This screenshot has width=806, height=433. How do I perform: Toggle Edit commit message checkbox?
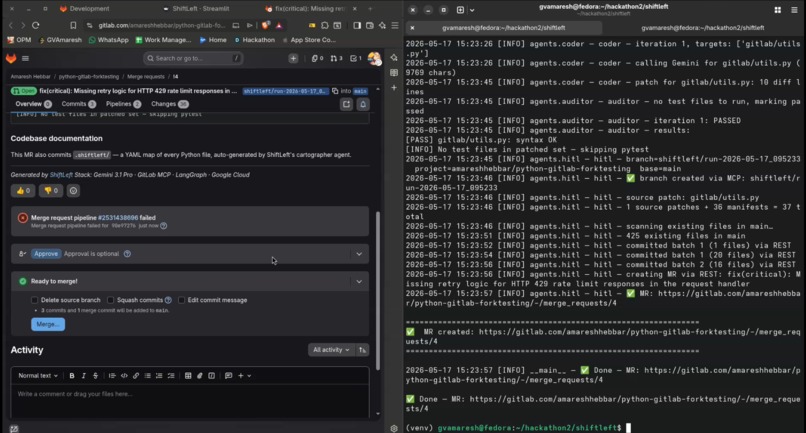(181, 300)
